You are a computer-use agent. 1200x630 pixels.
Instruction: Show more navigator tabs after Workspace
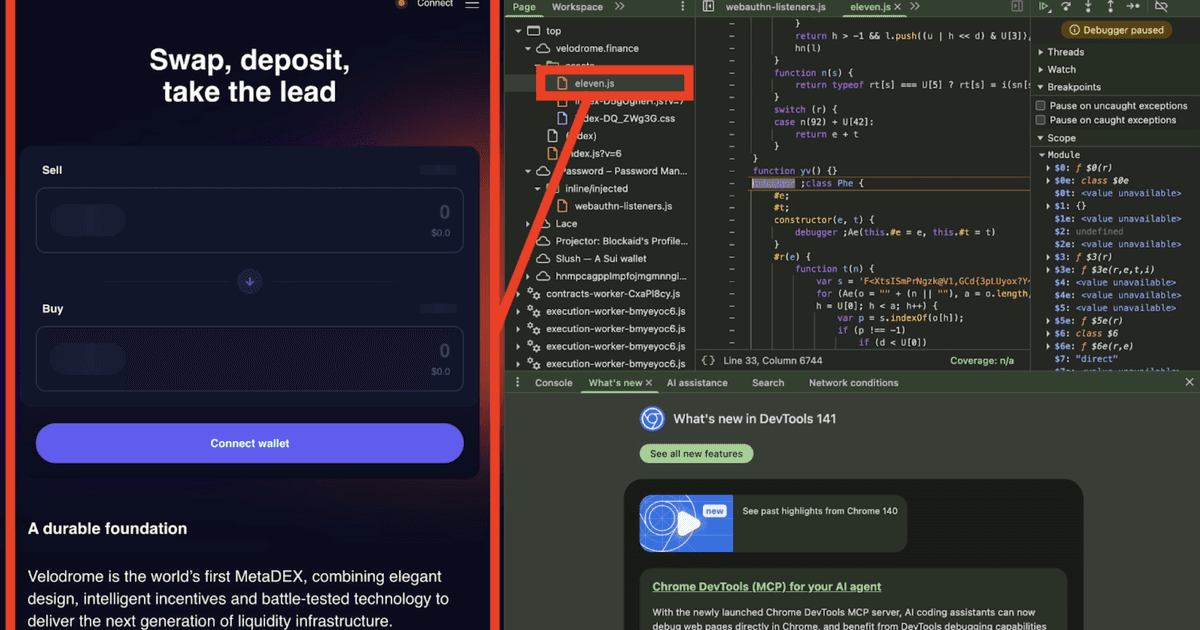point(620,7)
